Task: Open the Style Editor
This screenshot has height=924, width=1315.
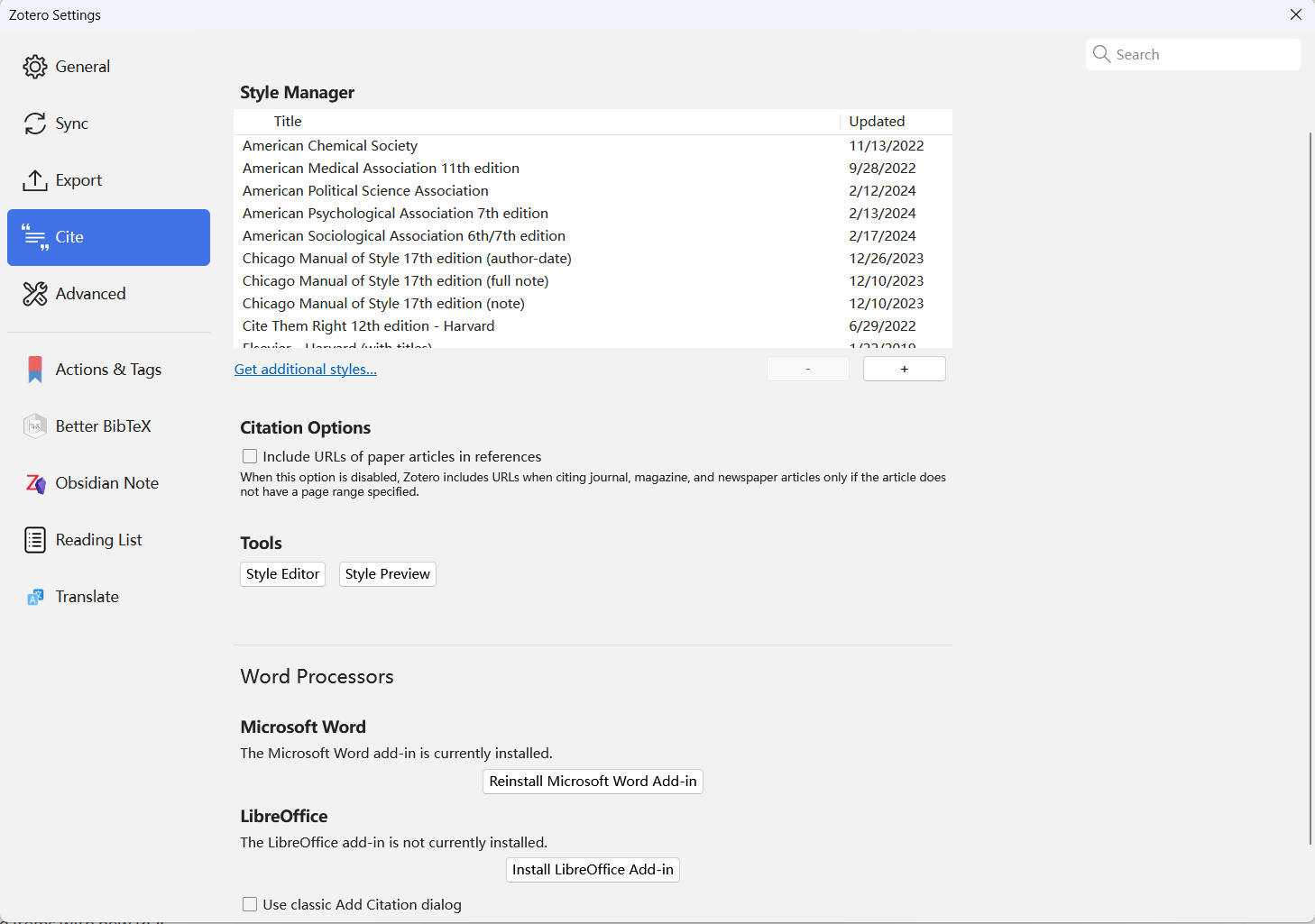Action: tap(282, 574)
